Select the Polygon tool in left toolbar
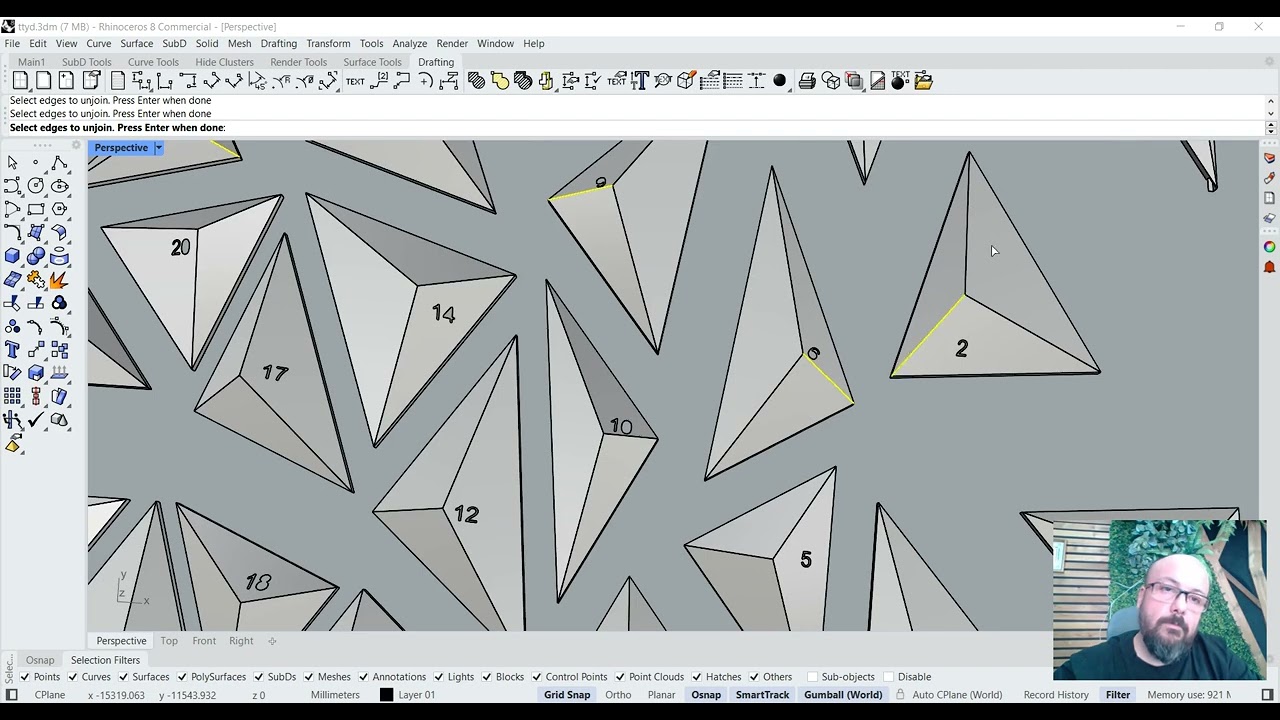Image resolution: width=1280 pixels, height=720 pixels. [x=59, y=209]
